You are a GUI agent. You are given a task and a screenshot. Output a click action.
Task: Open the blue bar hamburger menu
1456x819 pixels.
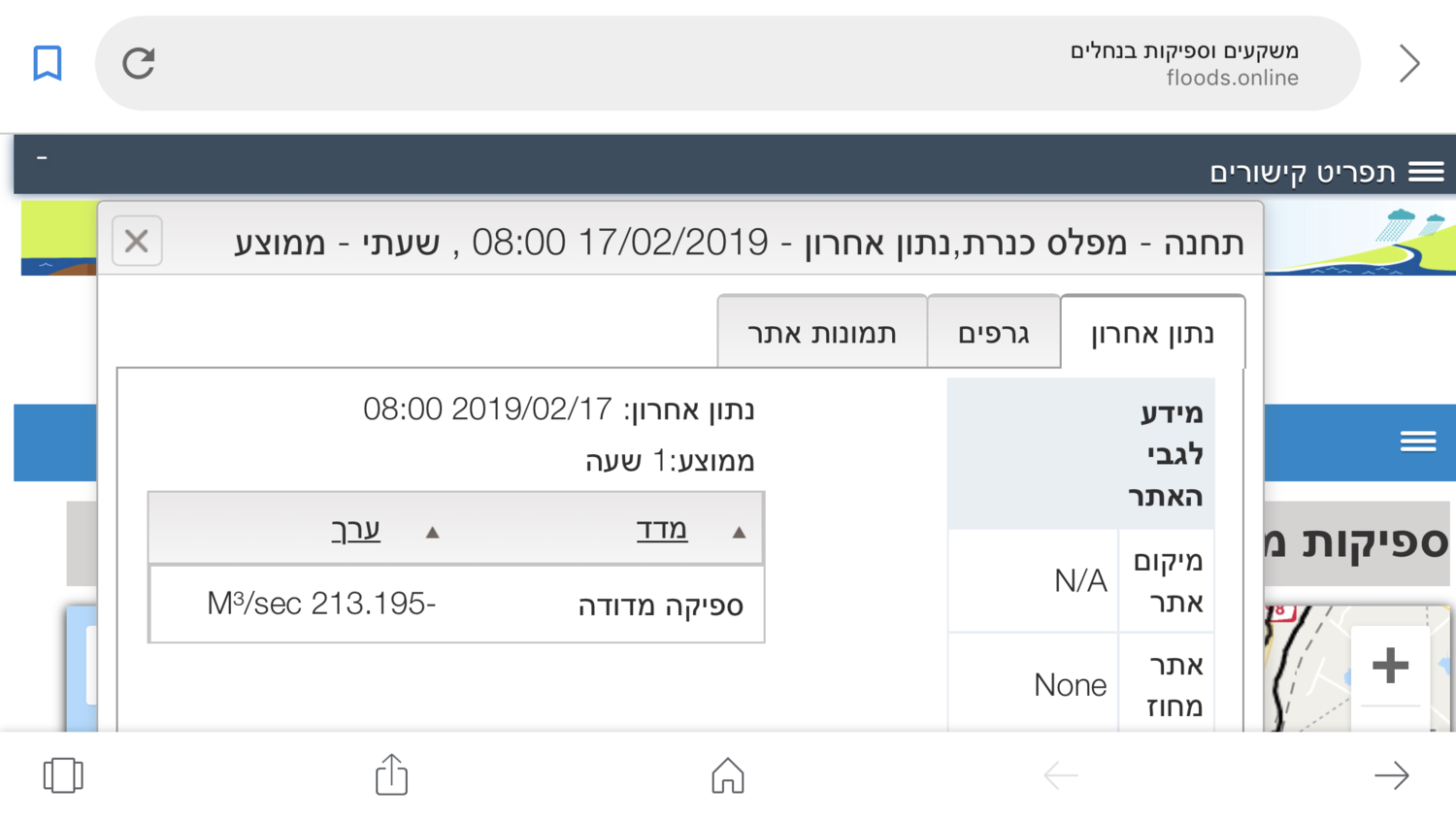click(x=1417, y=442)
